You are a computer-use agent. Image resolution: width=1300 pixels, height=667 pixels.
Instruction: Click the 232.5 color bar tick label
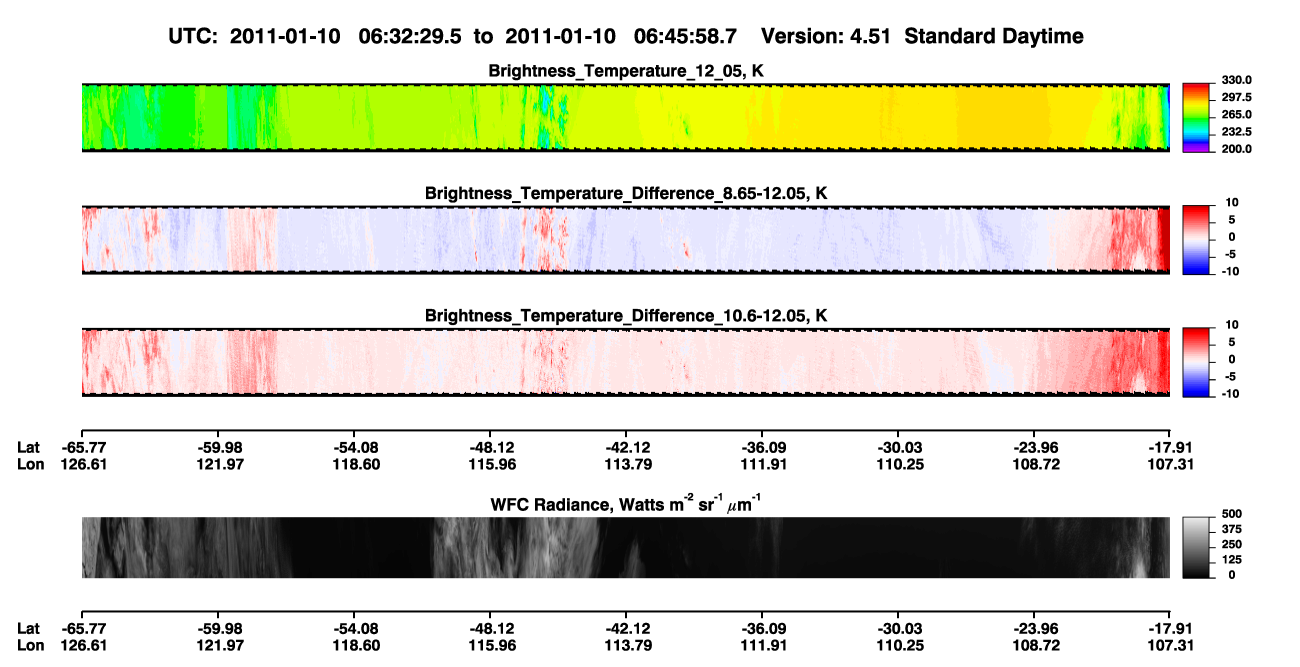[x=1238, y=131]
